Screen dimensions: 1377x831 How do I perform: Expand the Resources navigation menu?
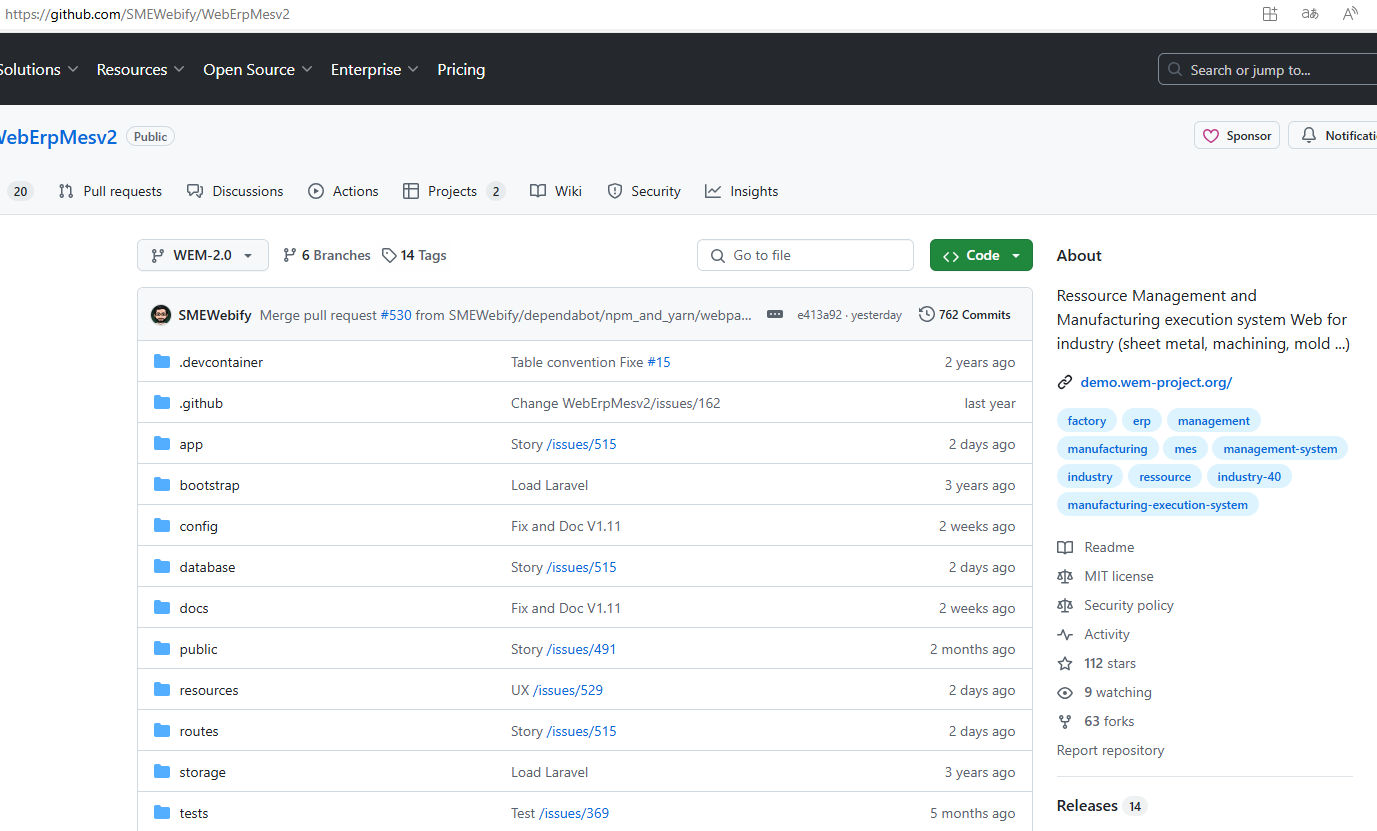coord(141,69)
